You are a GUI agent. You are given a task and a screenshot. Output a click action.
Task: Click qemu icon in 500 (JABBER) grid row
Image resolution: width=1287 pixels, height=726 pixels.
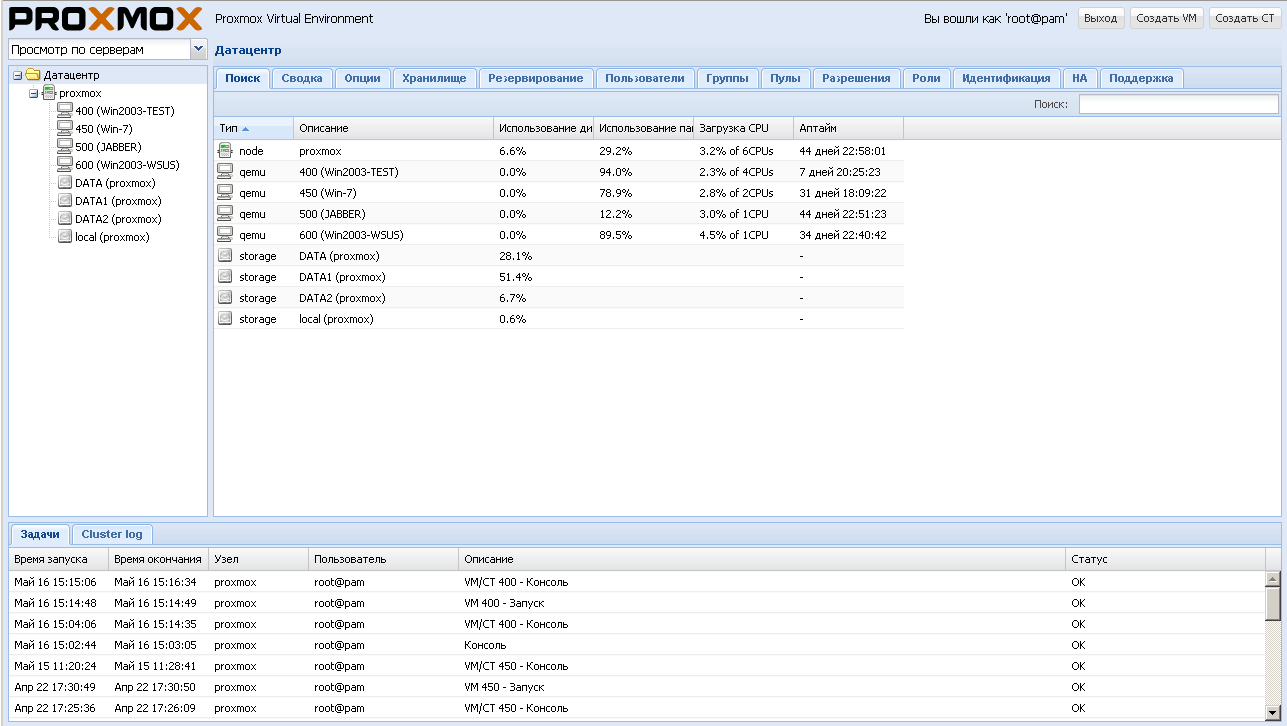[225, 213]
